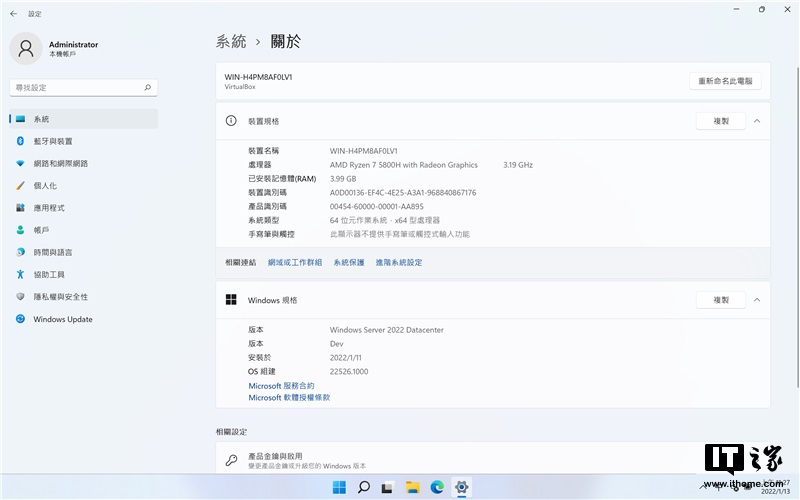This screenshot has height=500, width=800.
Task: Click the 重新命名此電腦 button
Action: (724, 81)
